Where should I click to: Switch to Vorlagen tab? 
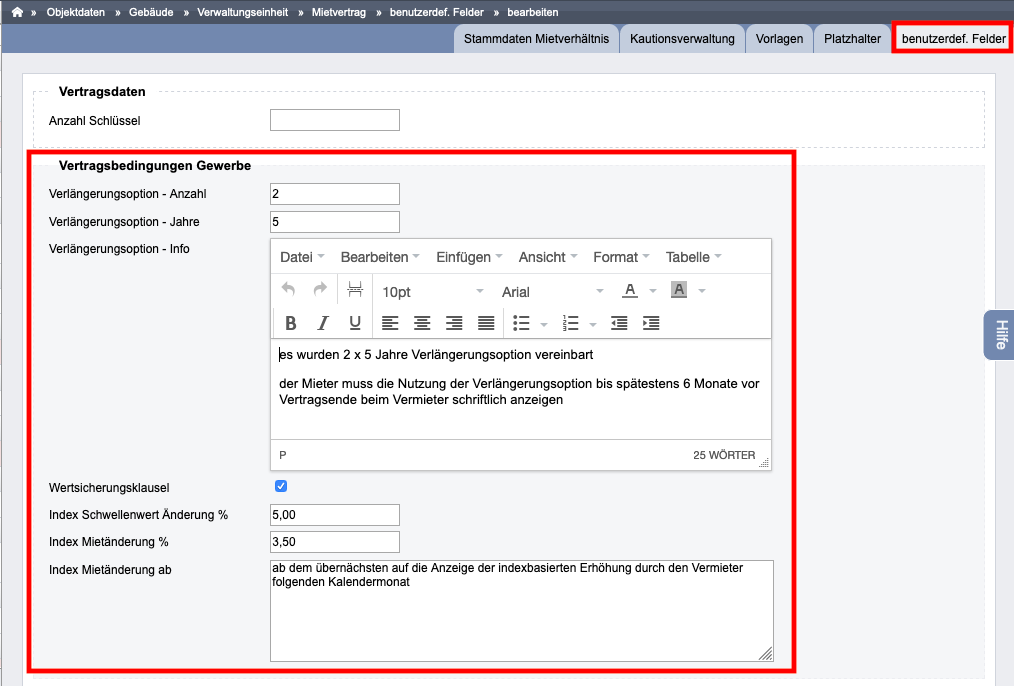pos(779,39)
